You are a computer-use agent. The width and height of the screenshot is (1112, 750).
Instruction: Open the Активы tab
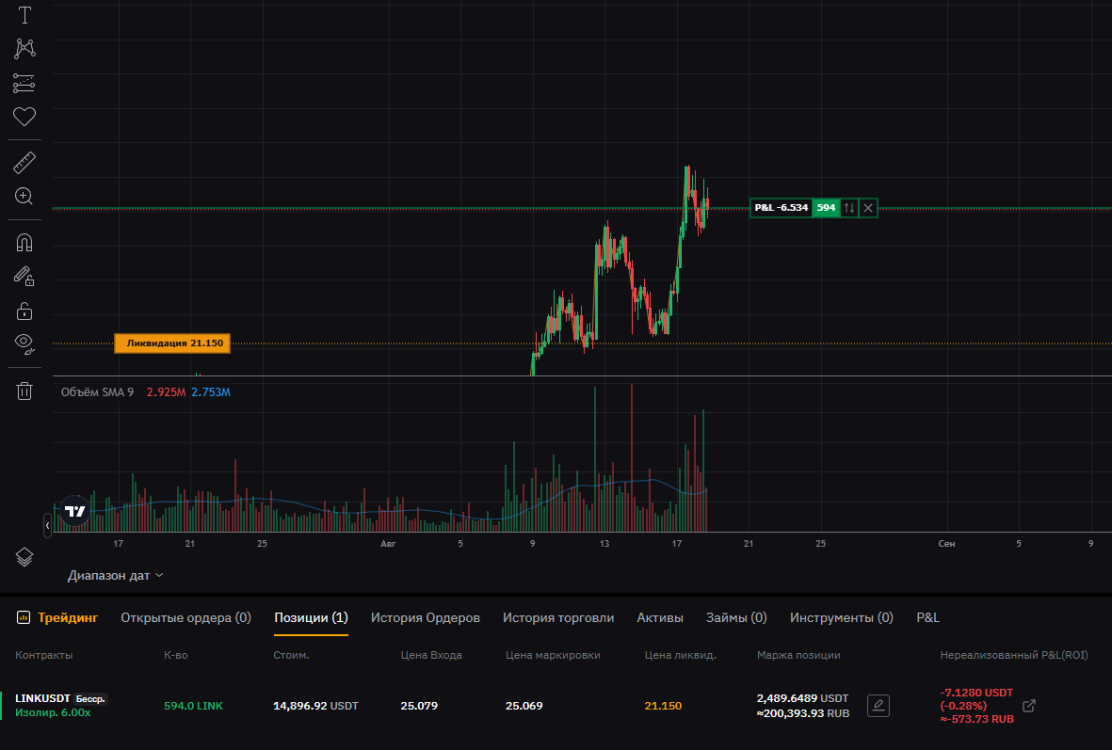pos(660,618)
